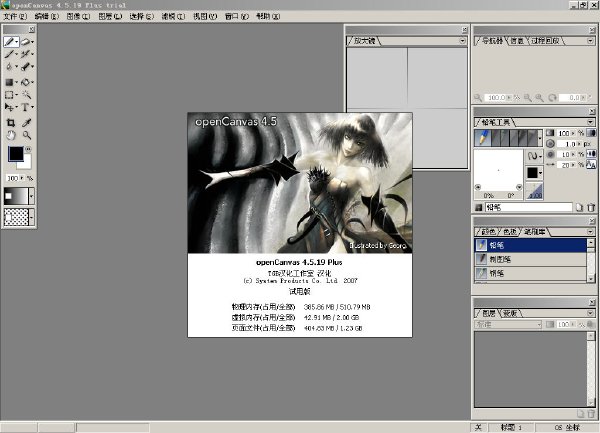
Task: Swap foreground and background colors
Action: tap(28, 149)
